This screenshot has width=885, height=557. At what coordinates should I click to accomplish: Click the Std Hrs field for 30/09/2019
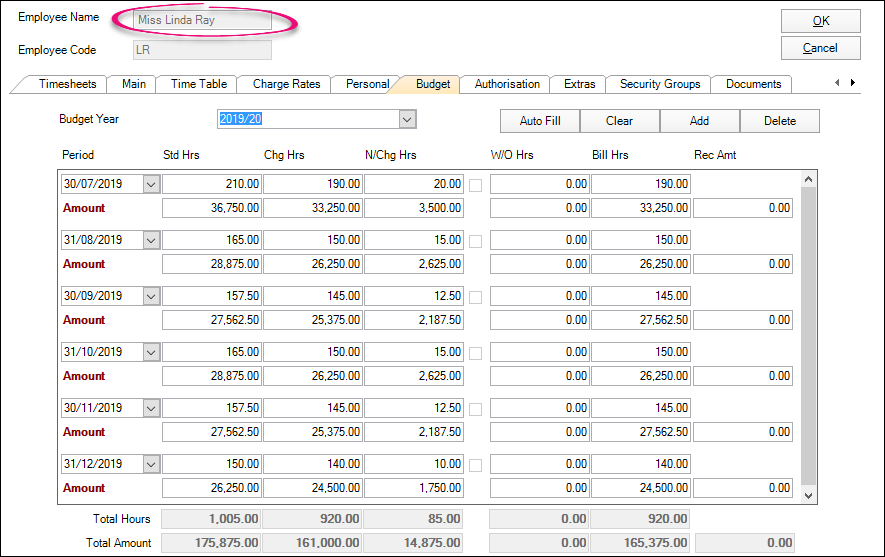click(212, 296)
